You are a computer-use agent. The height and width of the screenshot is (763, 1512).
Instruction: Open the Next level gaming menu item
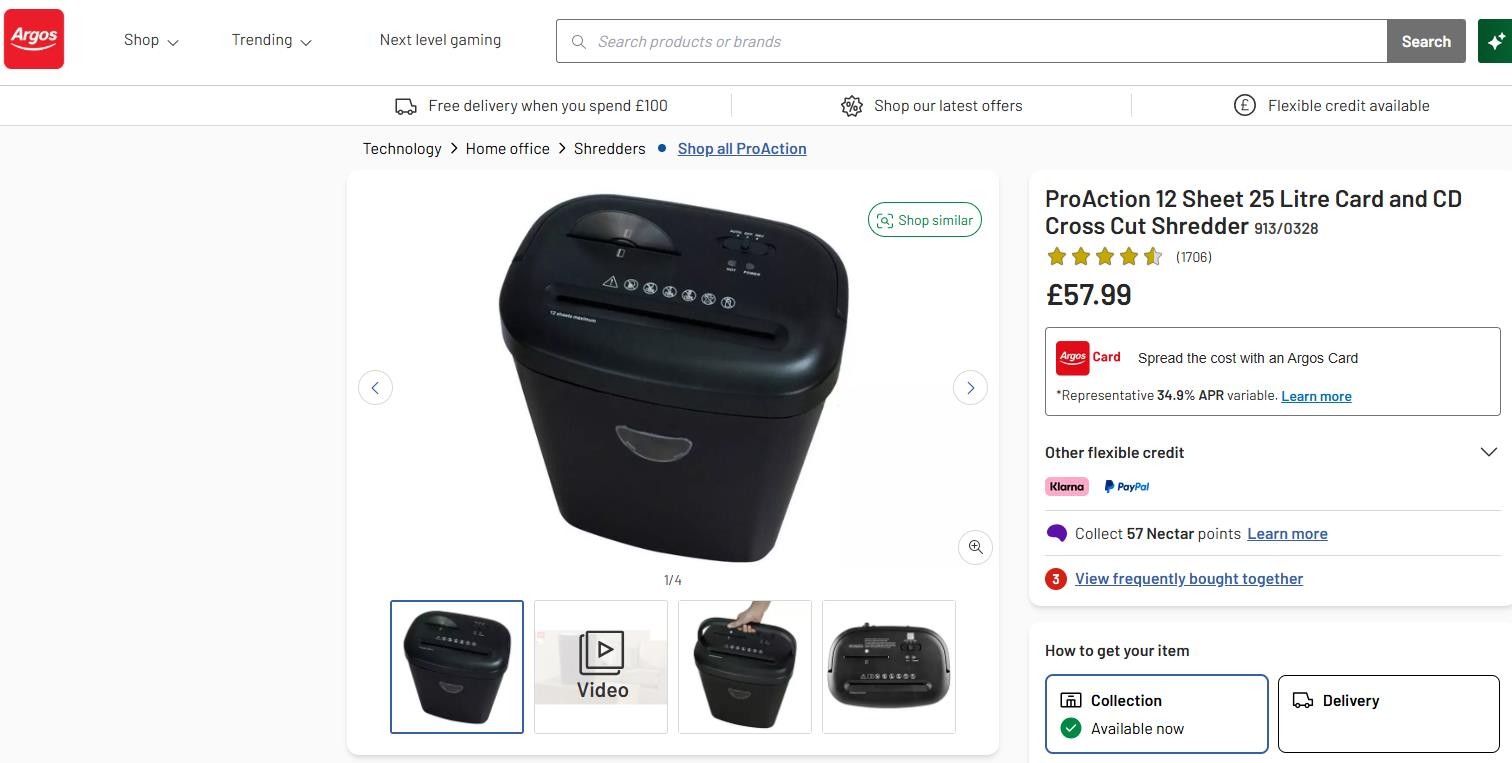click(x=440, y=40)
